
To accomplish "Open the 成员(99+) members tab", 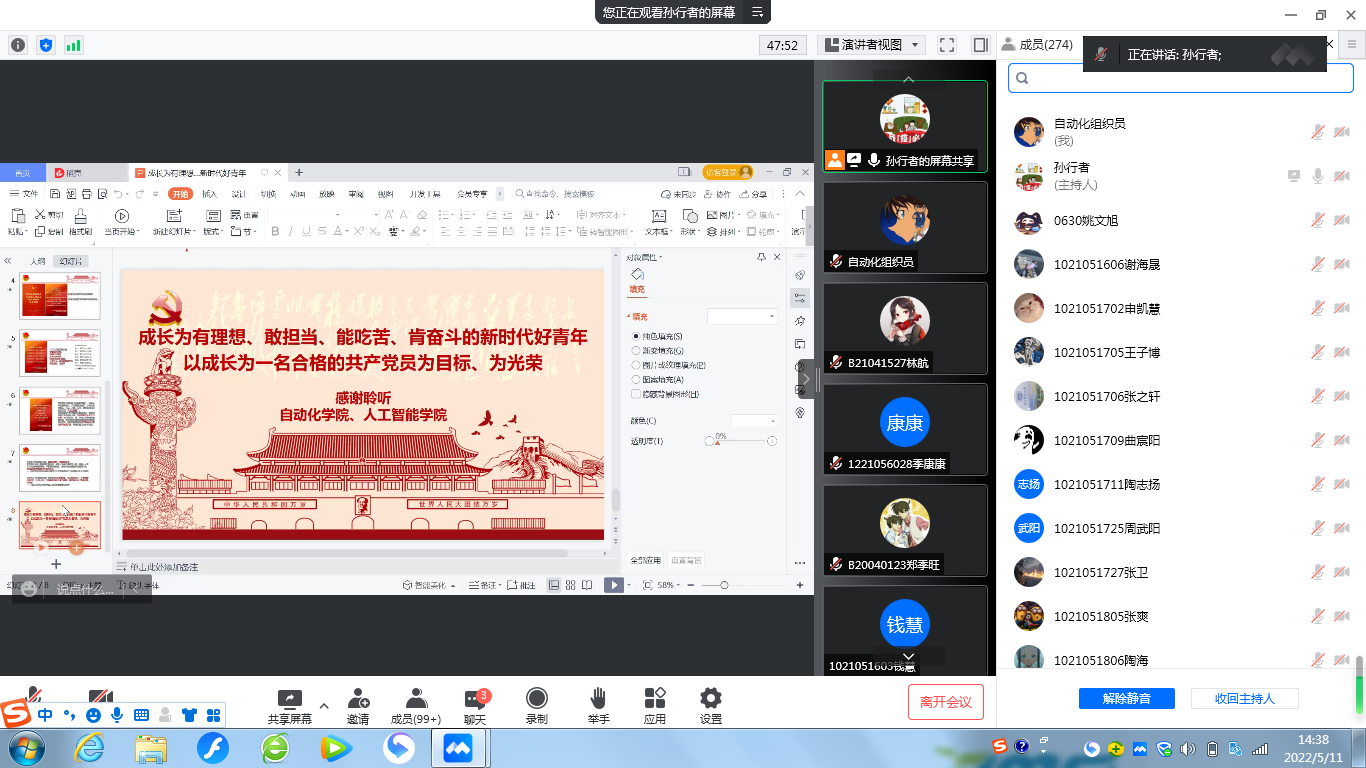I will pos(416,705).
